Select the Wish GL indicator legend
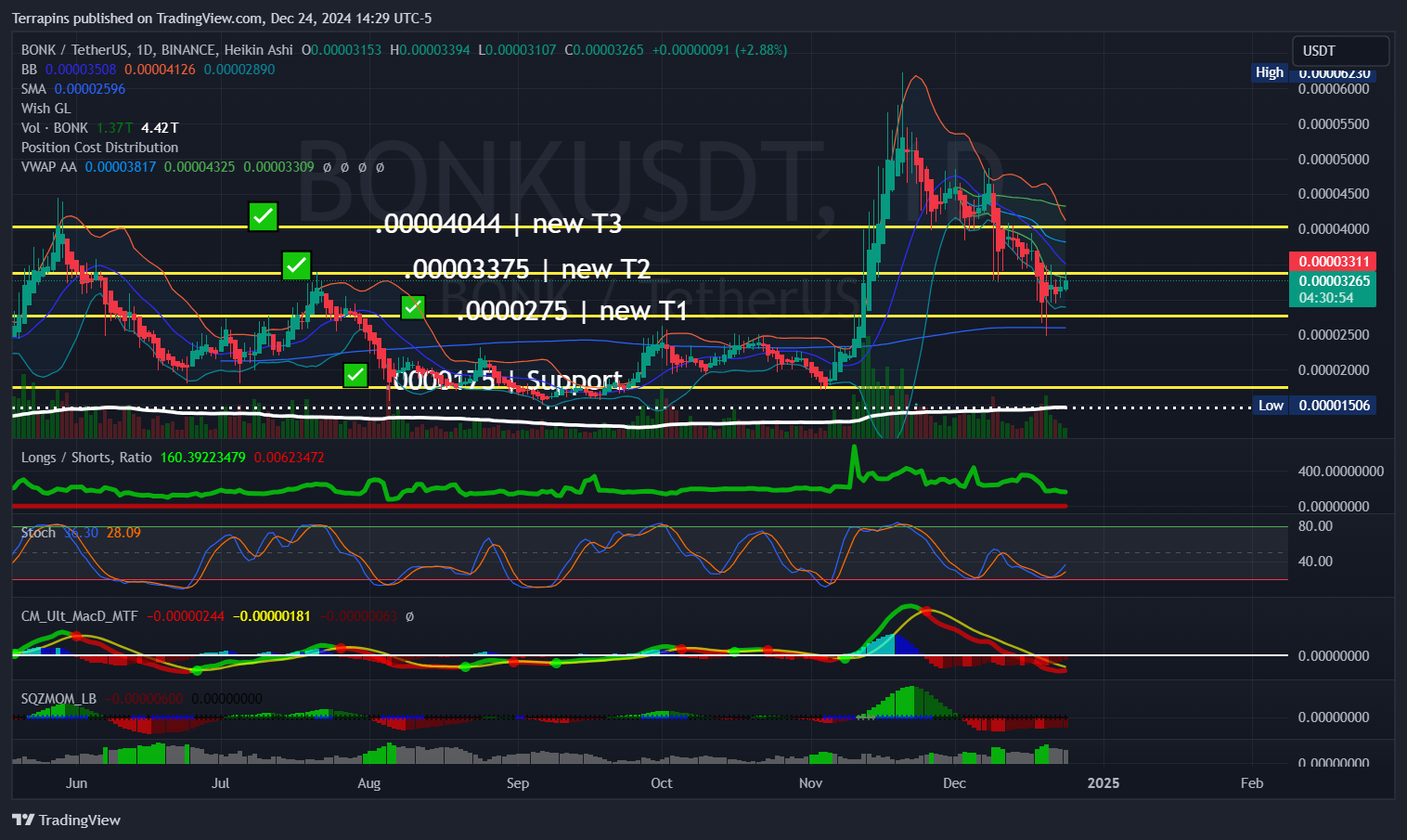1407x840 pixels. coord(45,109)
